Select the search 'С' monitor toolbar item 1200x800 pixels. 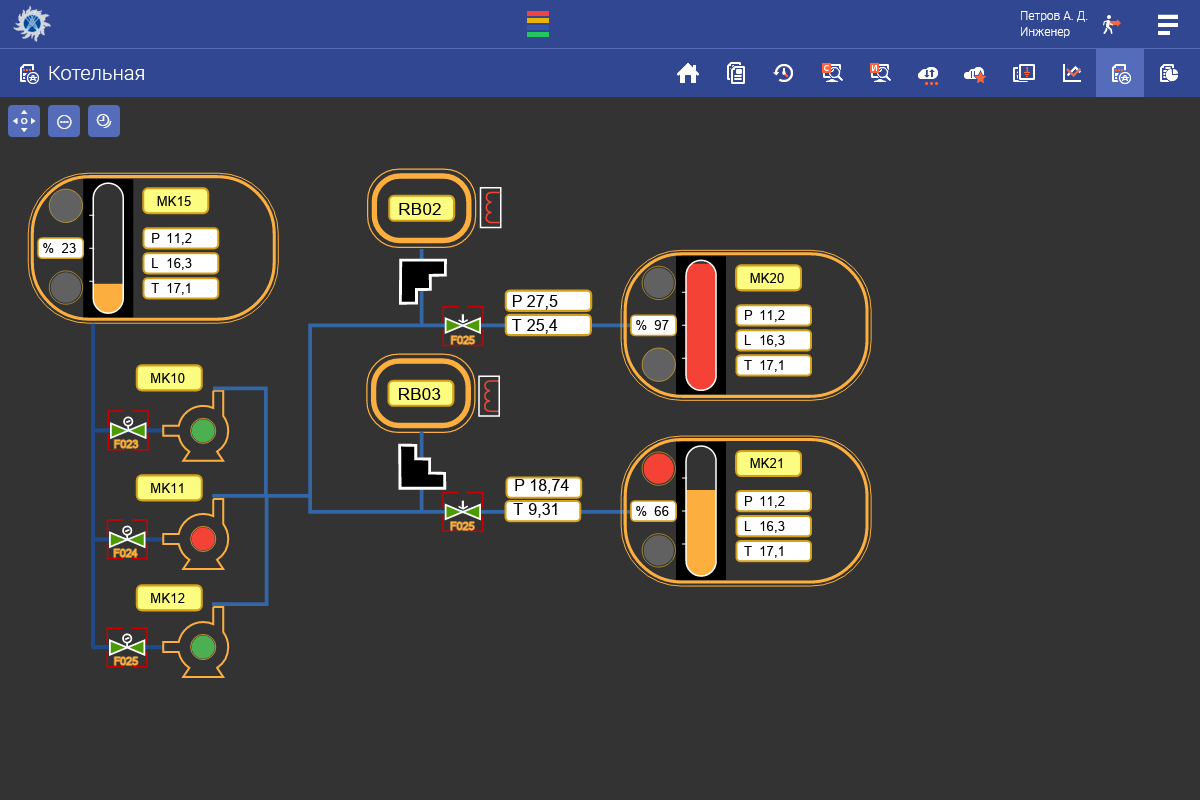832,73
